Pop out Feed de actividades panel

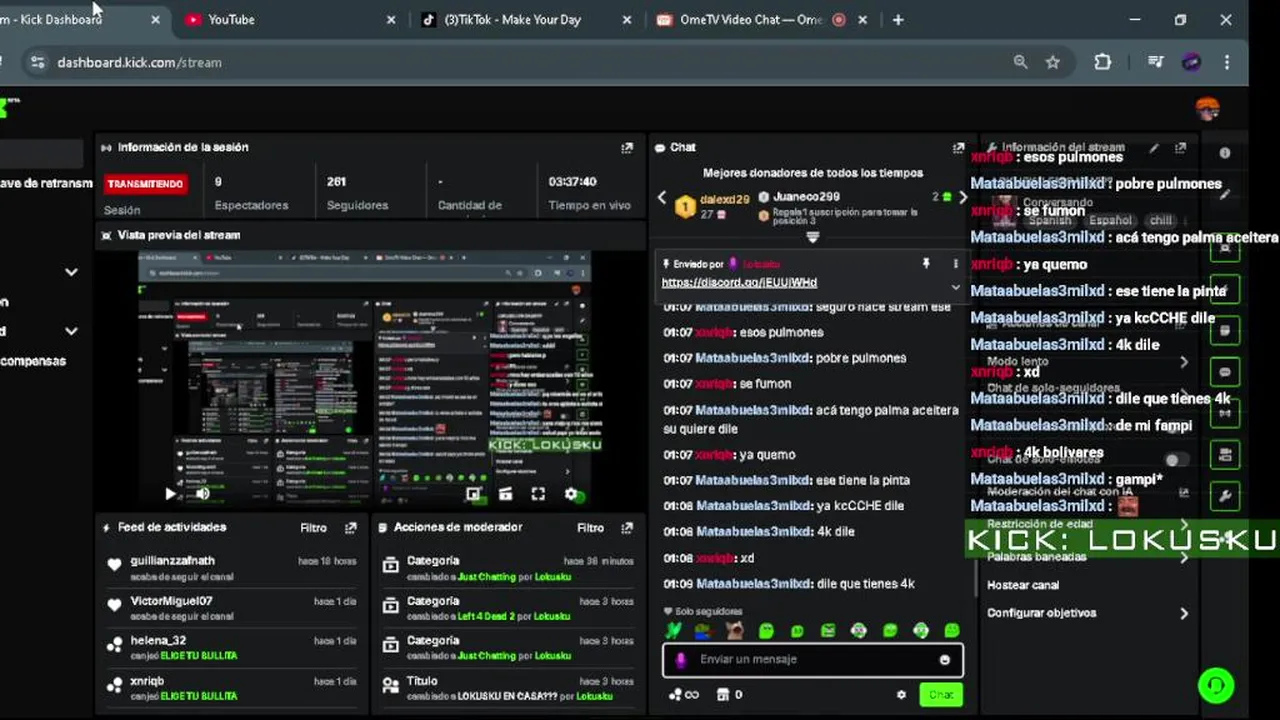350,528
